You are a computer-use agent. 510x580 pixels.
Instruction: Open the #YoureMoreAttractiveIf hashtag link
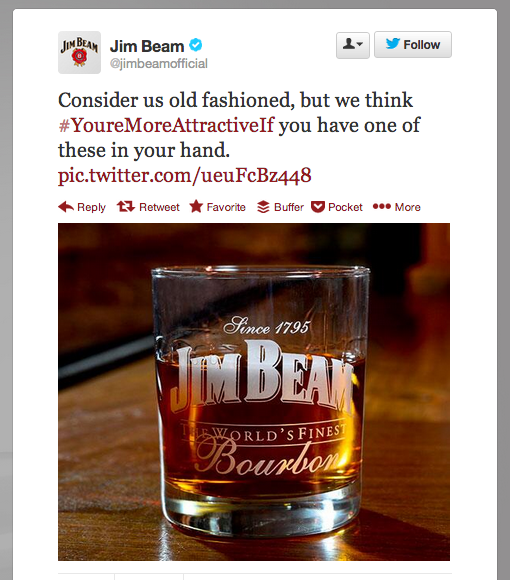tap(166, 125)
